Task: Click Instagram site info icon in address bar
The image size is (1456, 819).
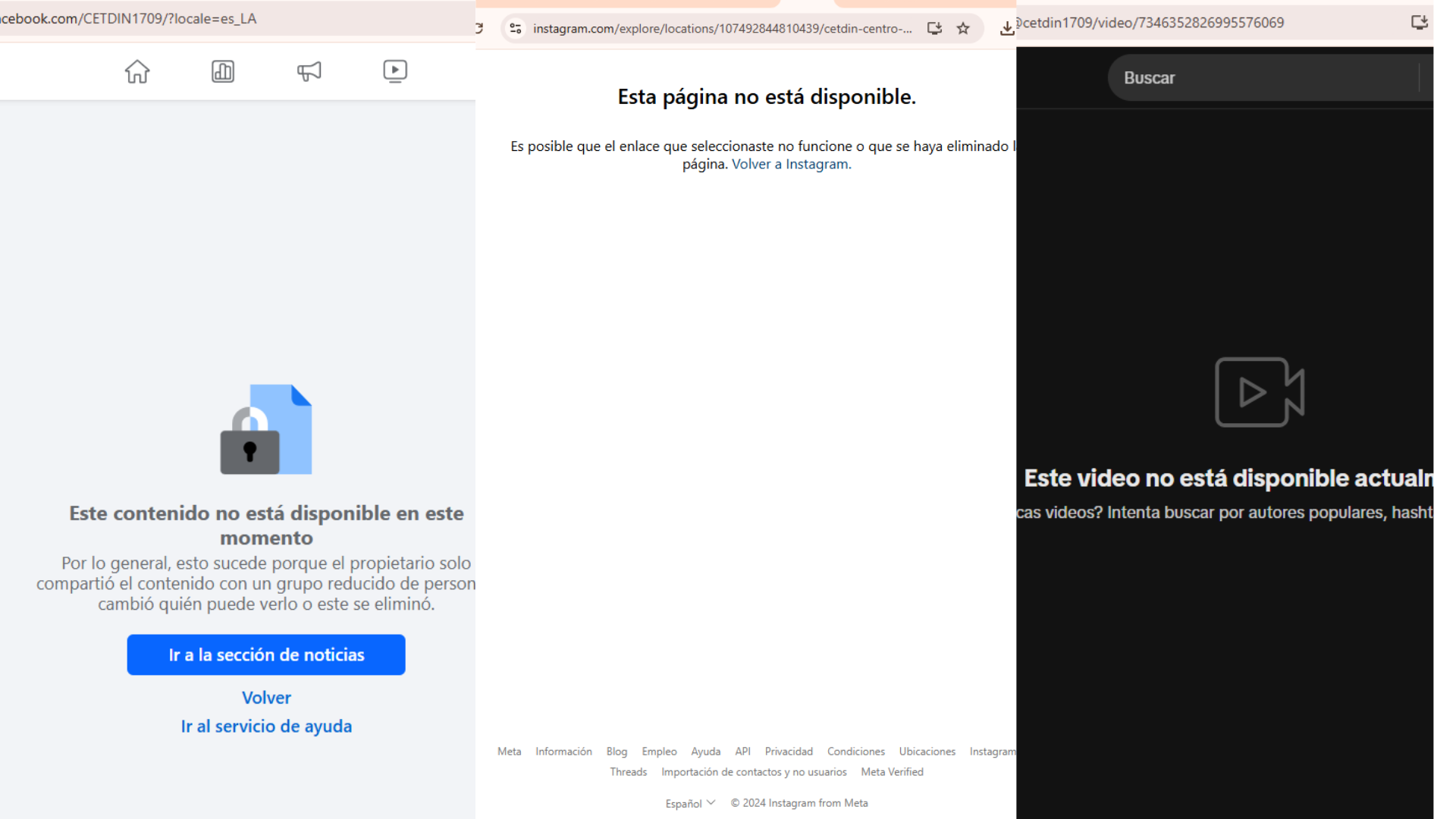Action: [x=516, y=29]
